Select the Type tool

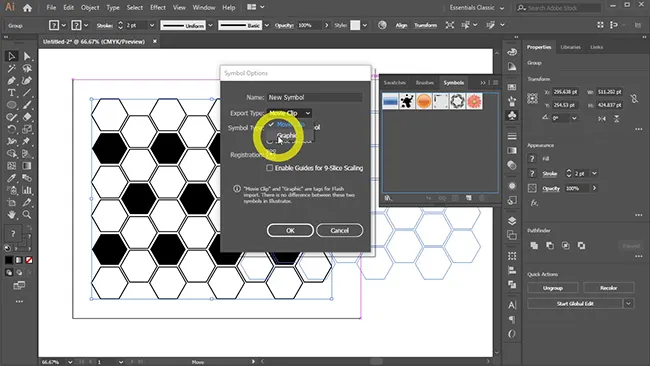(11, 93)
